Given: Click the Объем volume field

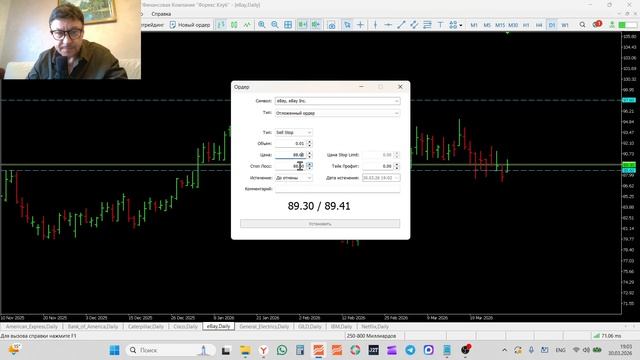Looking at the screenshot, I should (290, 144).
